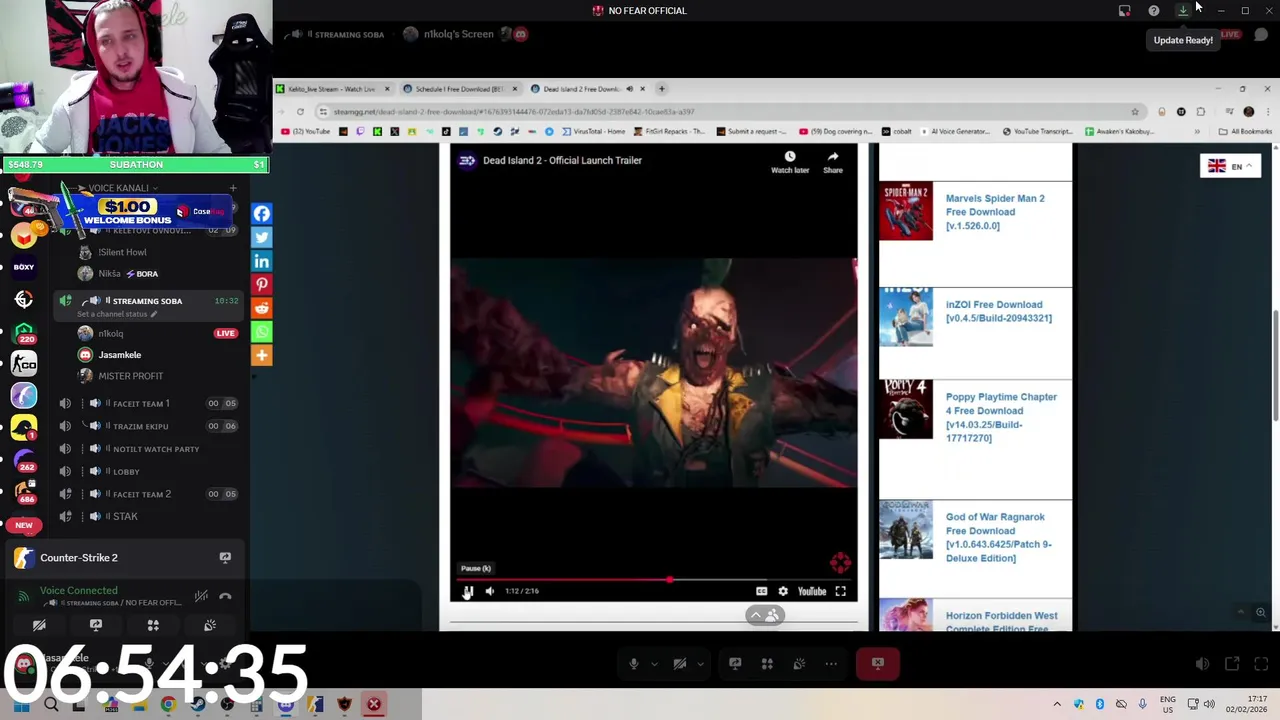Open more sharing options plus icon
1280x720 pixels.
262,355
